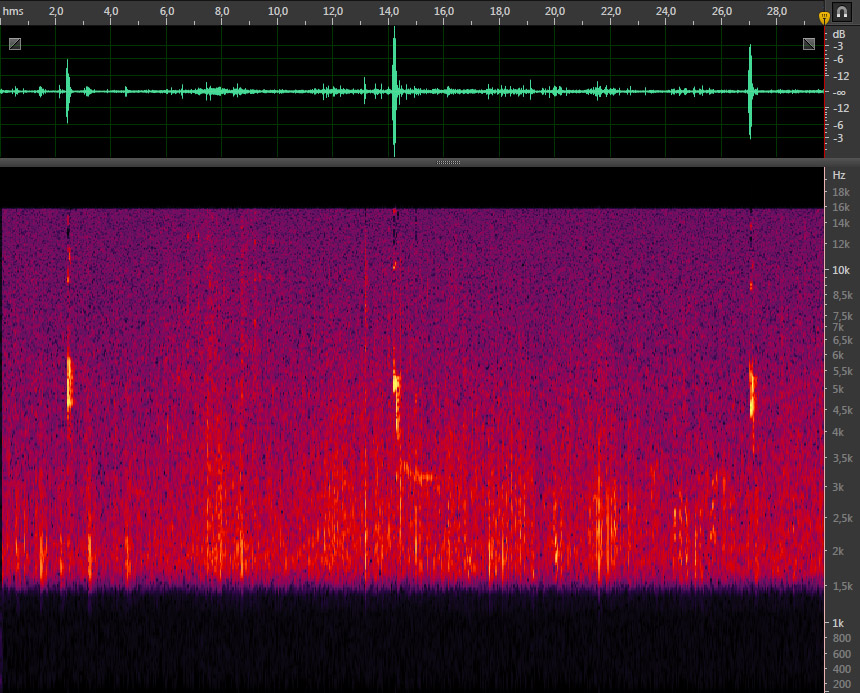Click the 400 Hz scale label
Image resolution: width=860 pixels, height=693 pixels.
[841, 669]
